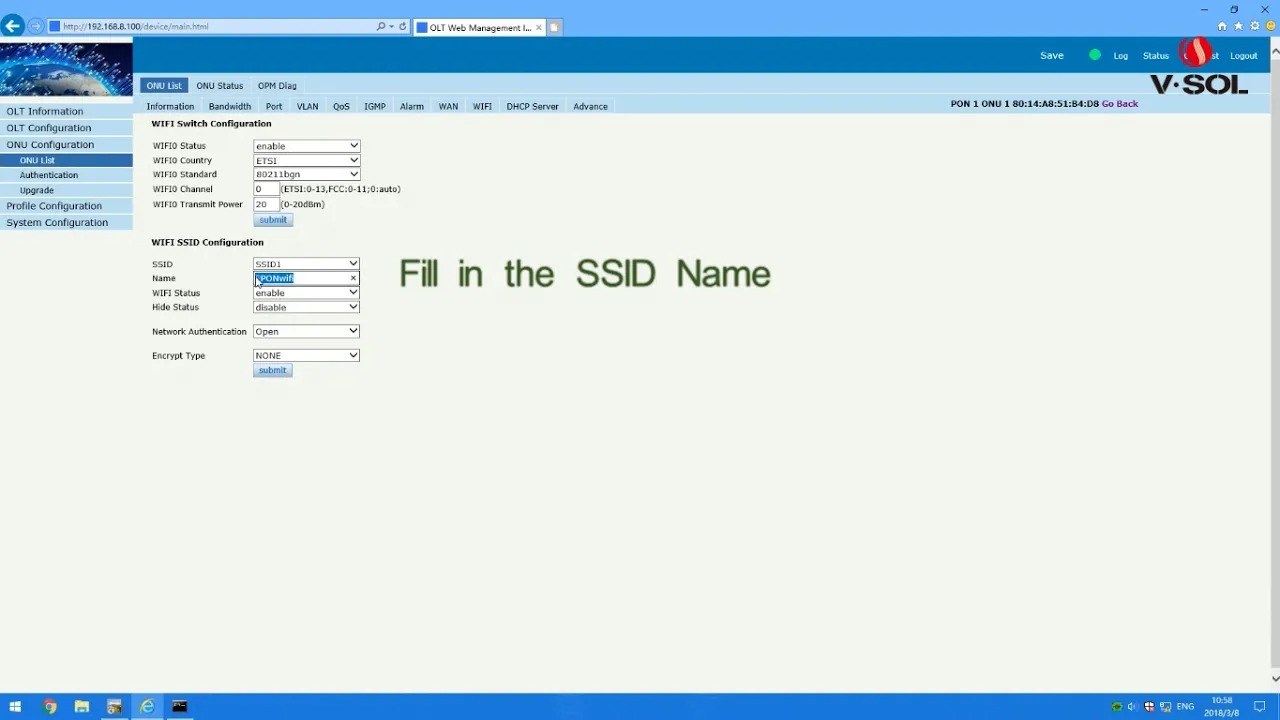Screen dimensions: 1280x720
Task: Open the browser home page icon
Action: (1222, 27)
